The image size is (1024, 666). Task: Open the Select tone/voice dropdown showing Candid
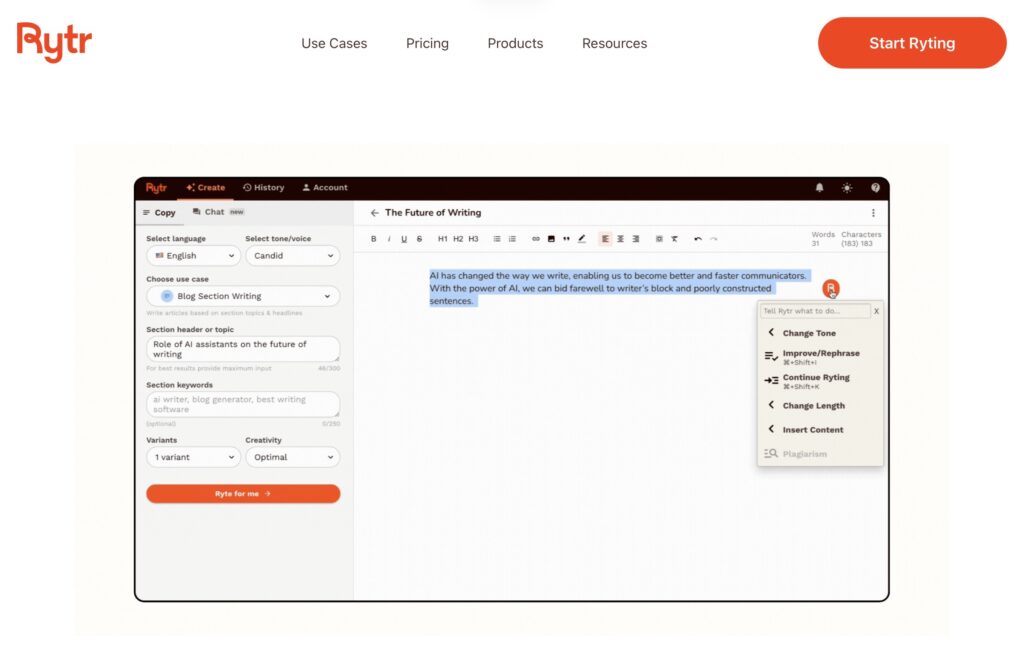(293, 255)
